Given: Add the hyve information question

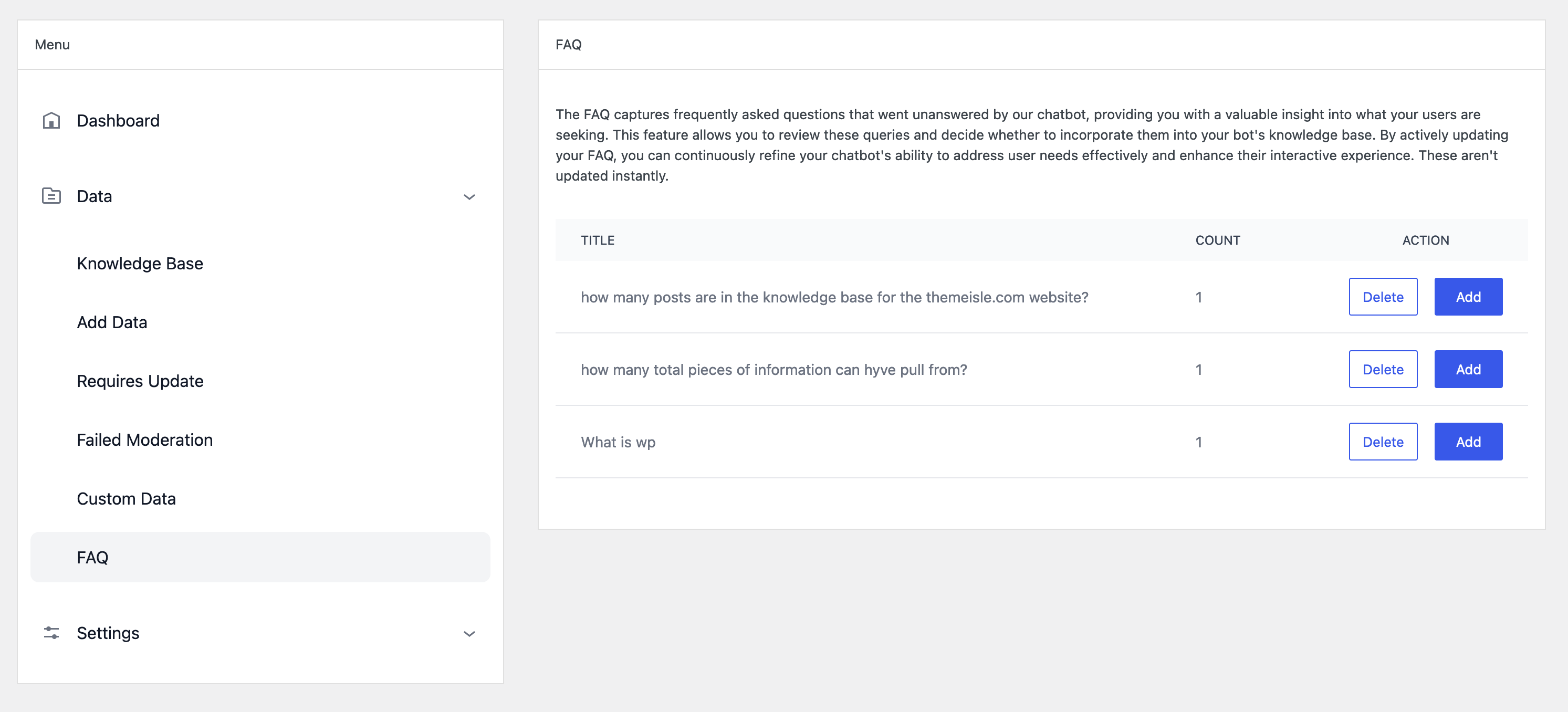Looking at the screenshot, I should coord(1468,369).
